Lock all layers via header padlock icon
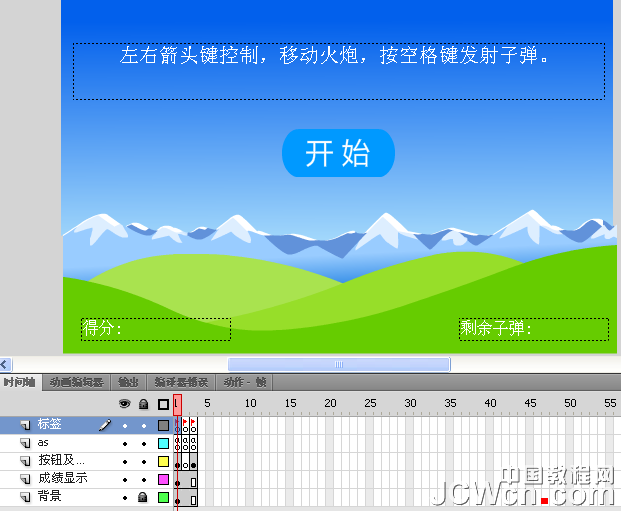621x511 pixels. pos(143,404)
